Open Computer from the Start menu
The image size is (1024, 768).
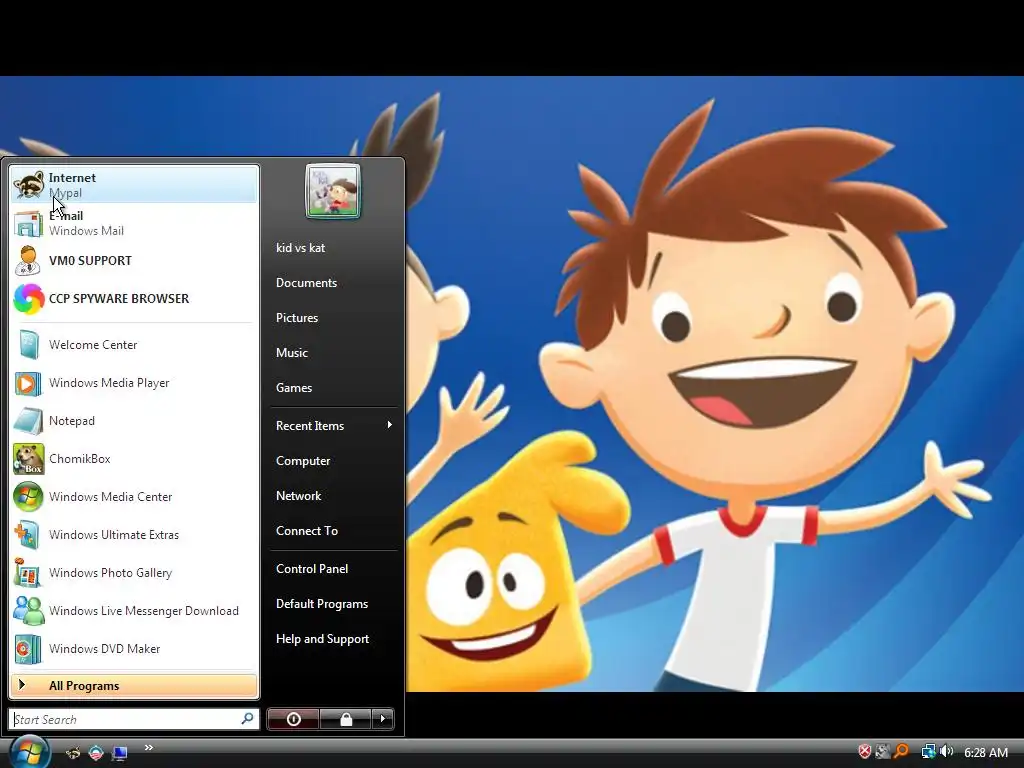click(x=334, y=461)
